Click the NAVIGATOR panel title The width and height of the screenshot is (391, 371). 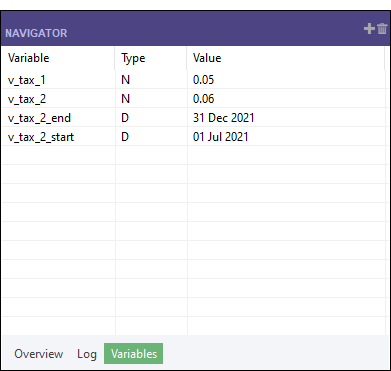[36, 33]
